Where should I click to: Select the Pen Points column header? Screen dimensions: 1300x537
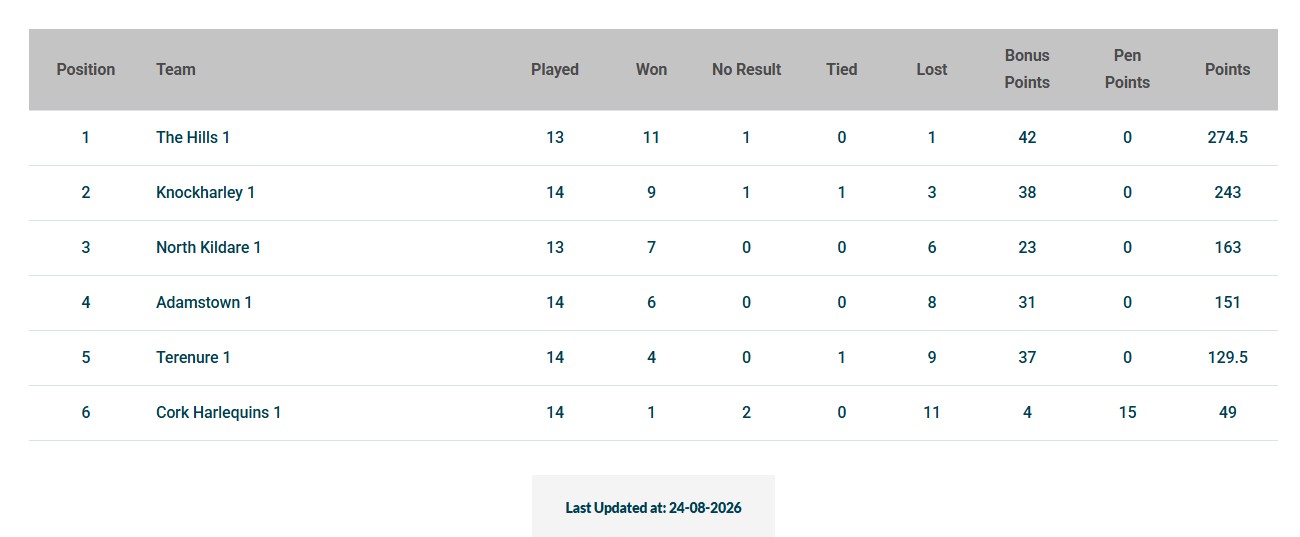pos(1127,69)
